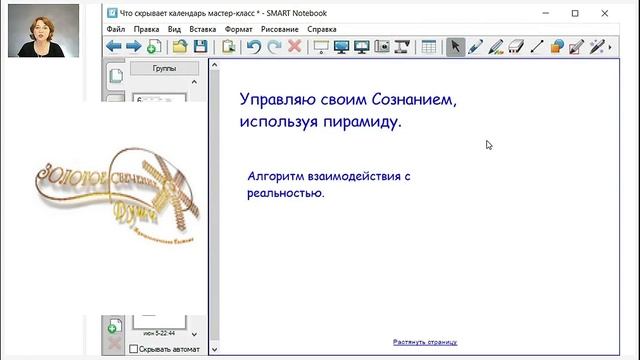Undo the last action
Image resolution: width=640 pixels, height=360 pixels.
pos(254,47)
